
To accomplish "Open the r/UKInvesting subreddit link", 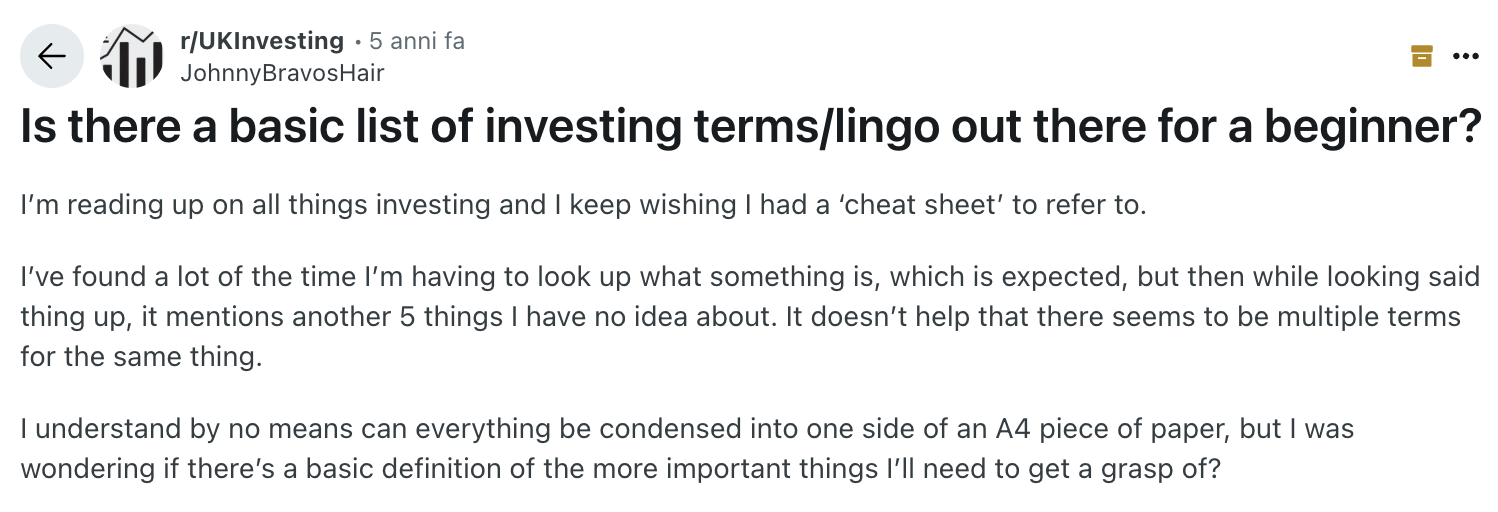I will [x=261, y=41].
